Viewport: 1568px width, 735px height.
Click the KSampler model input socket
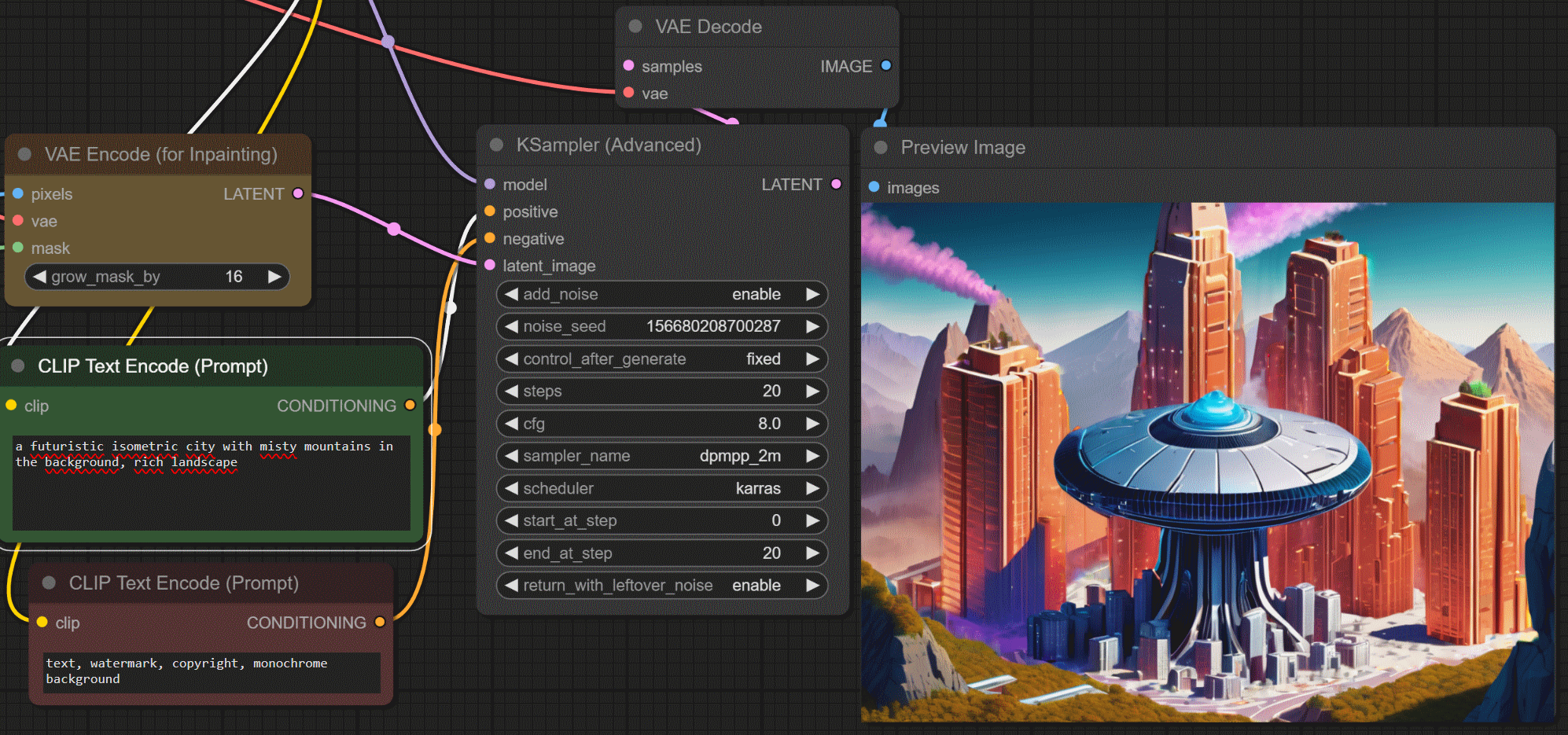point(490,184)
